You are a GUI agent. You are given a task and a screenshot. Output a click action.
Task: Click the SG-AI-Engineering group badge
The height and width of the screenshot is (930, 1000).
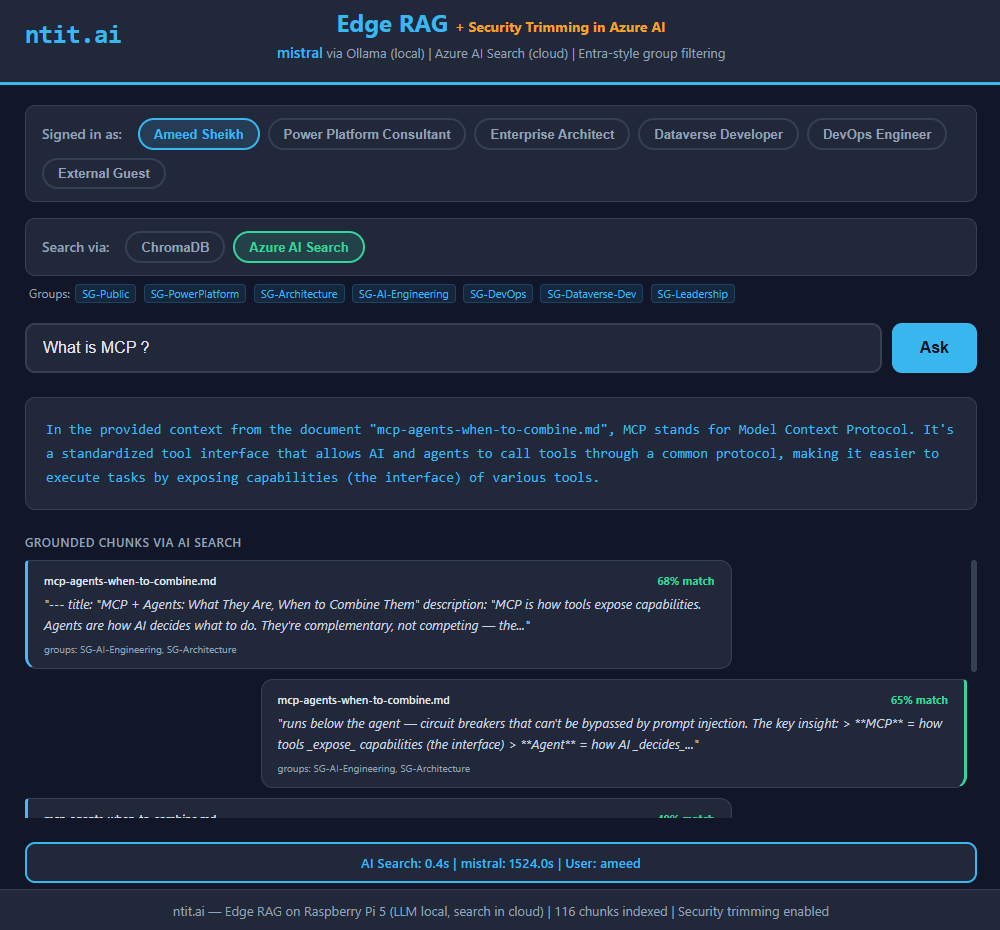[x=404, y=294]
